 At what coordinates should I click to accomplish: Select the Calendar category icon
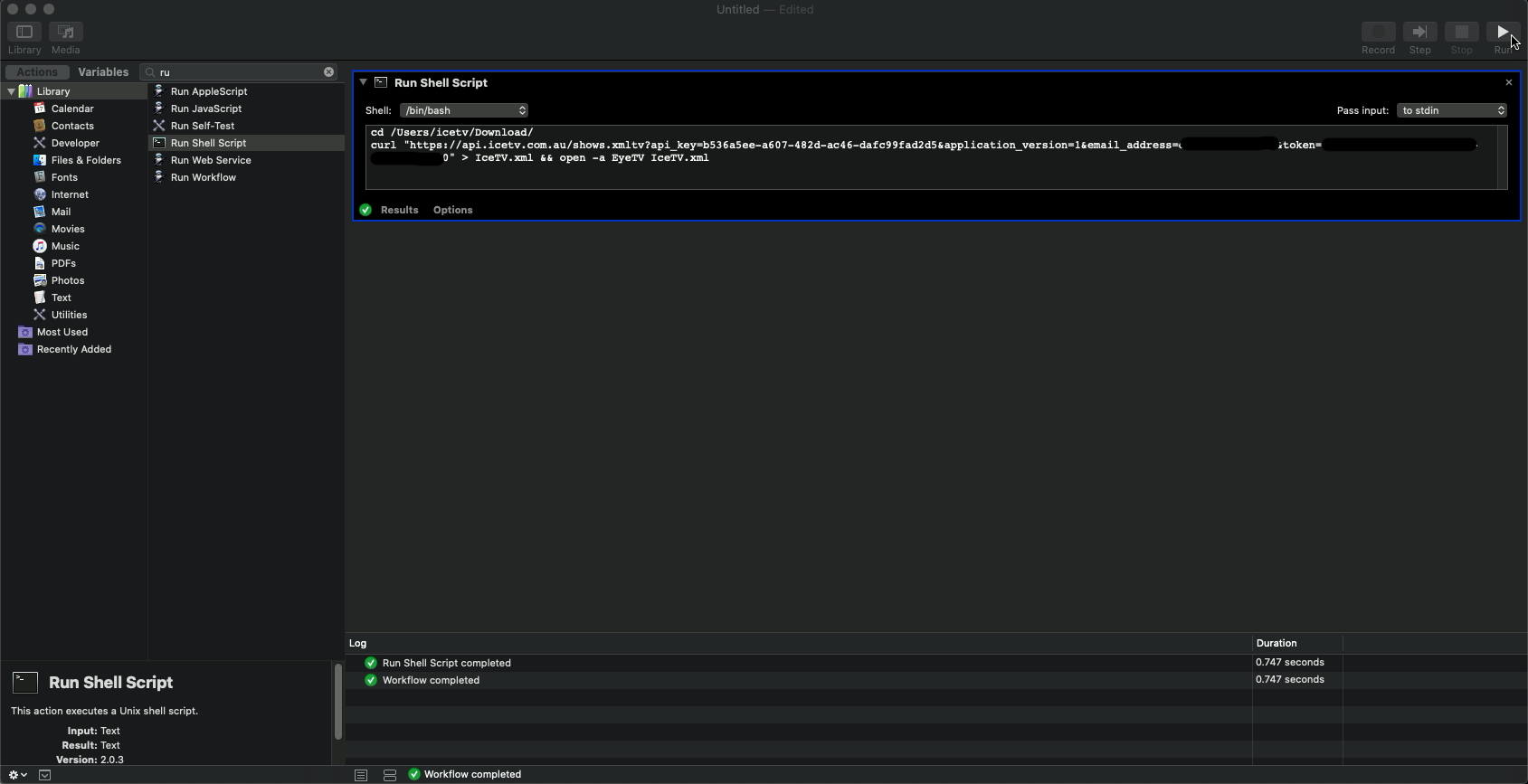pos(40,109)
